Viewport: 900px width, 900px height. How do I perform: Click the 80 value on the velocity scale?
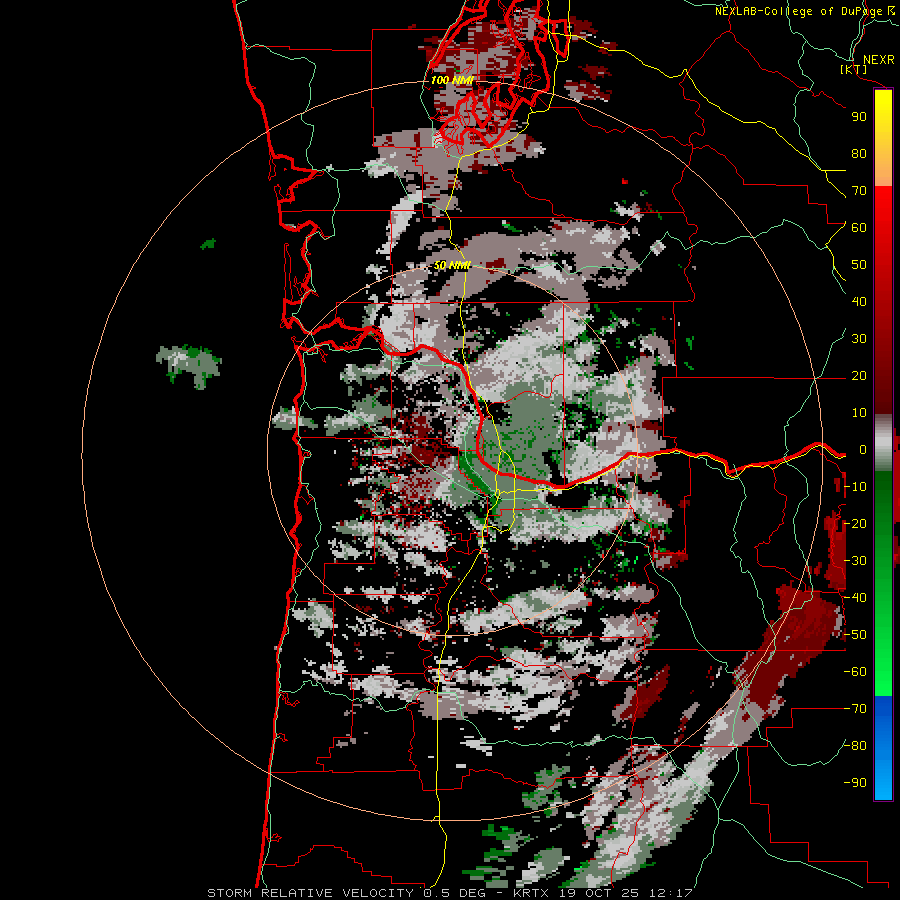point(859,154)
